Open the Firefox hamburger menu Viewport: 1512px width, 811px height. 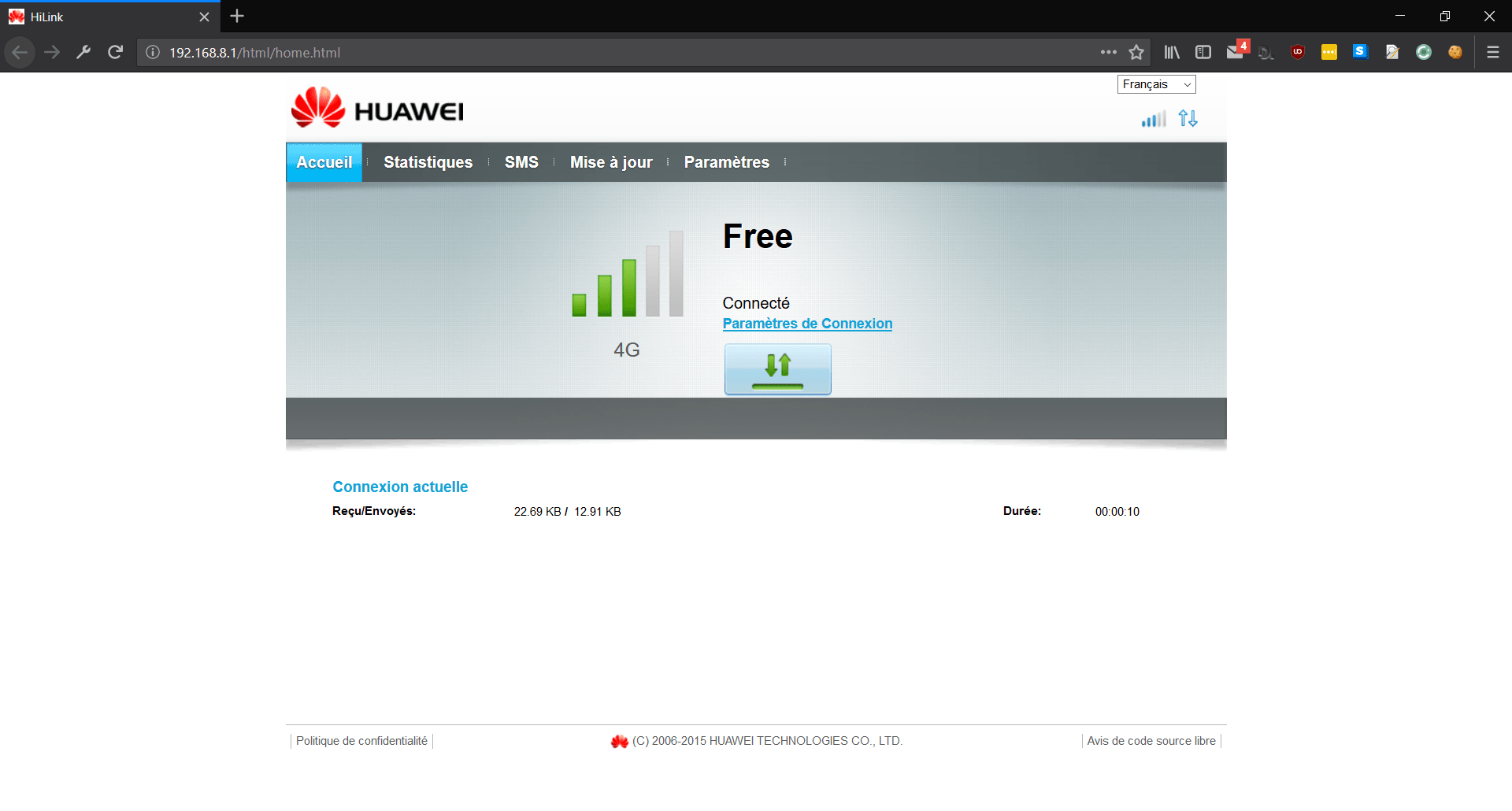coord(1493,53)
